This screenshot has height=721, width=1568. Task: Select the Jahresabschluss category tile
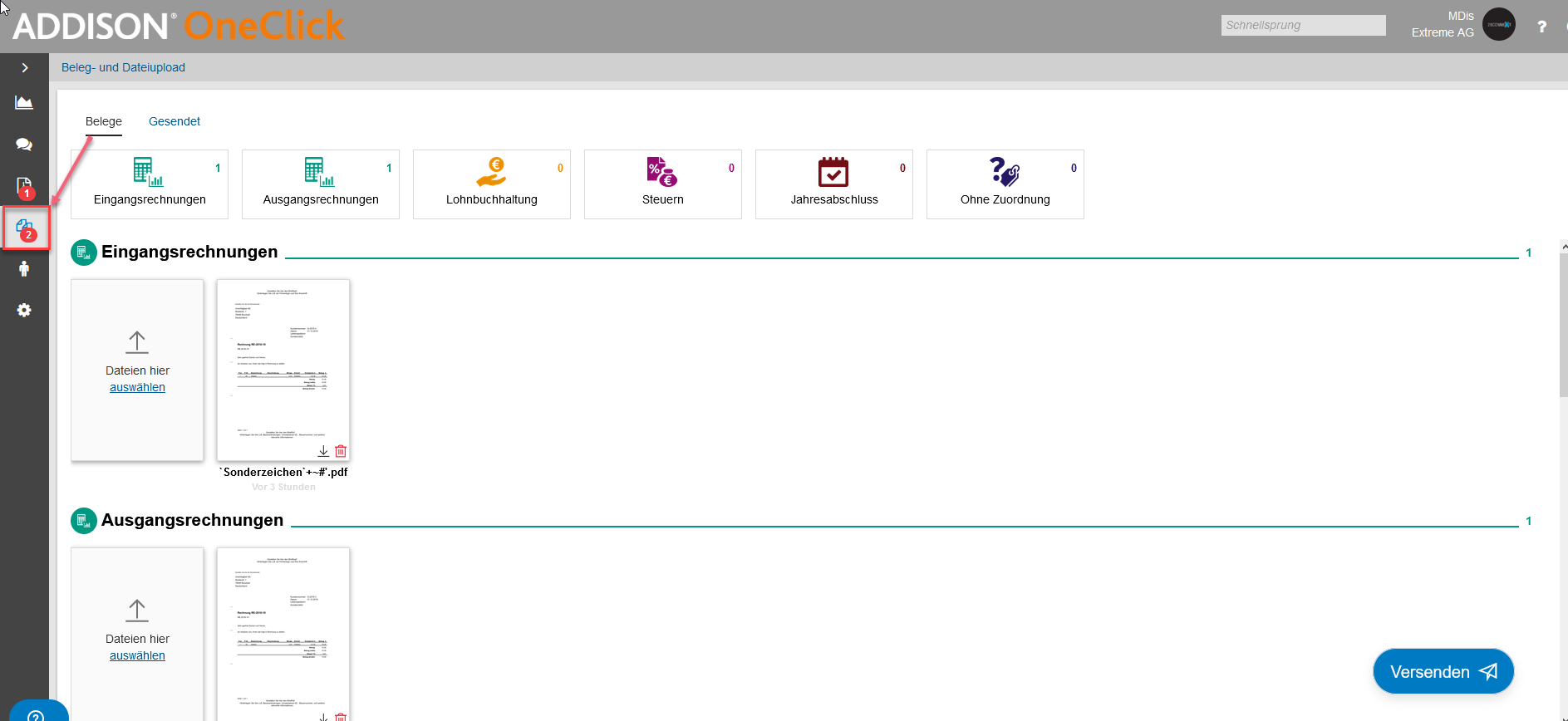click(x=834, y=184)
